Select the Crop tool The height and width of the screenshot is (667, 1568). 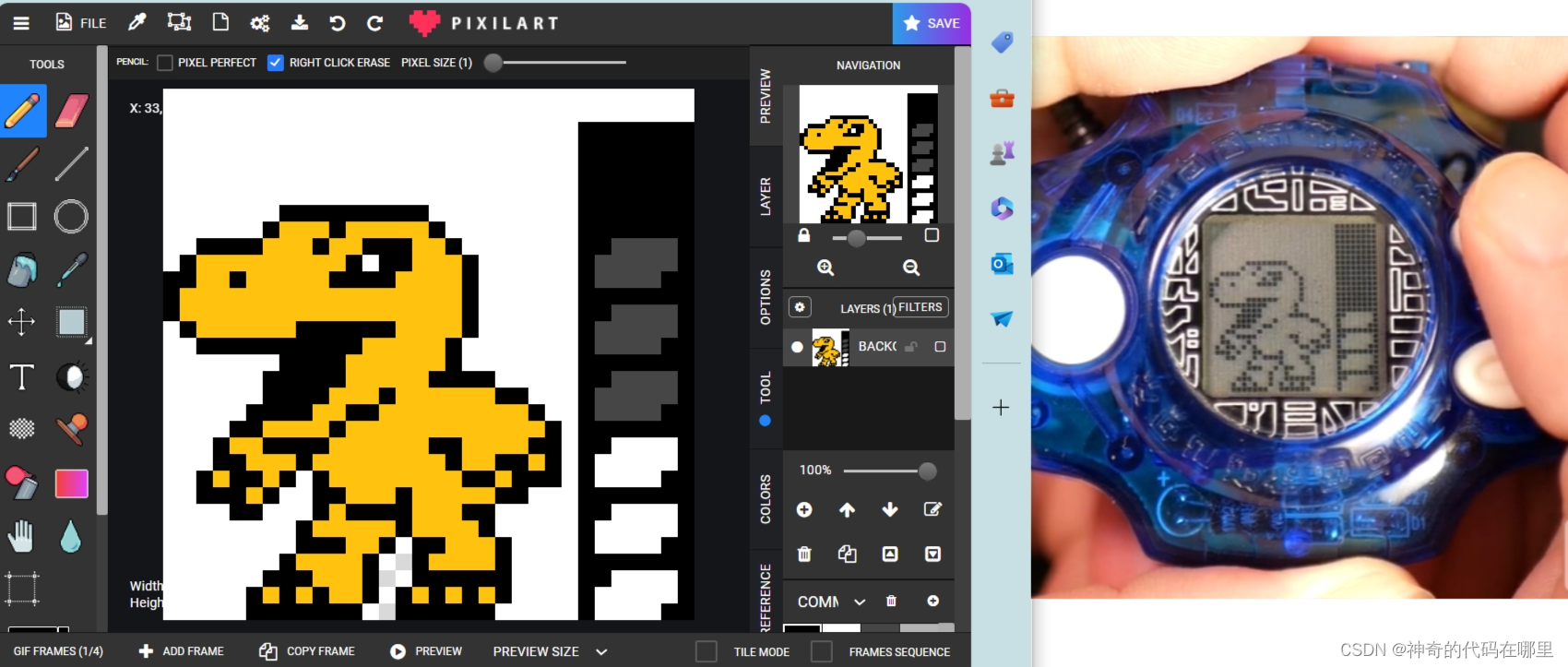click(x=22, y=589)
